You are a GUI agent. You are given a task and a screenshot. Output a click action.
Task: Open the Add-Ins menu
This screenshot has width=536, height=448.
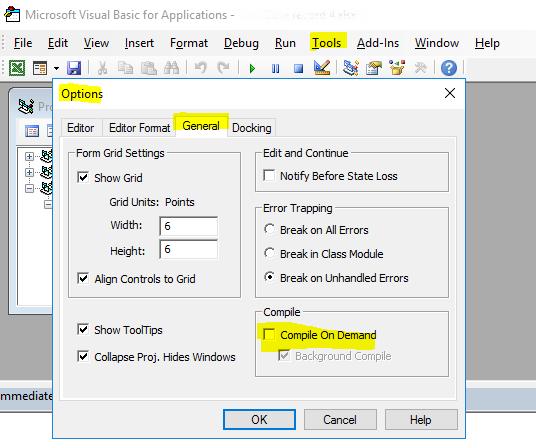pyautogui.click(x=378, y=43)
